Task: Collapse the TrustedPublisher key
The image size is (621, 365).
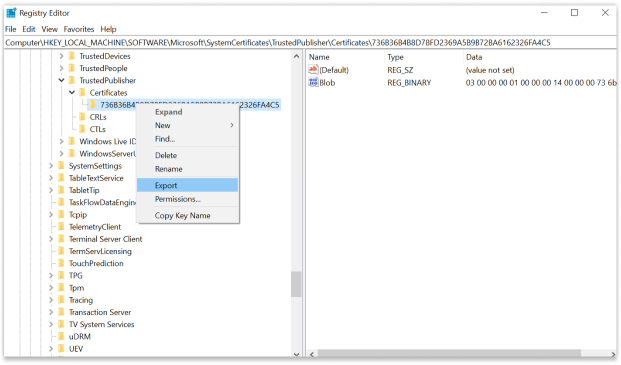Action: [x=61, y=80]
